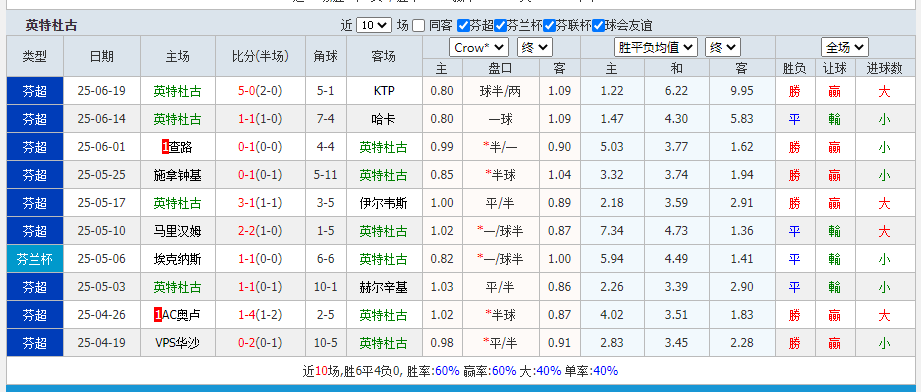Click handicap *半/一 in 查路 row
The image size is (921, 392).
click(500, 147)
